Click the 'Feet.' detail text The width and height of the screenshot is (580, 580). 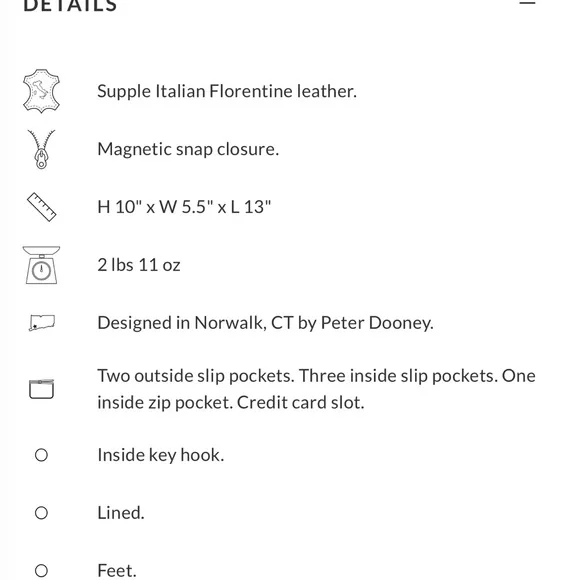pos(117,571)
